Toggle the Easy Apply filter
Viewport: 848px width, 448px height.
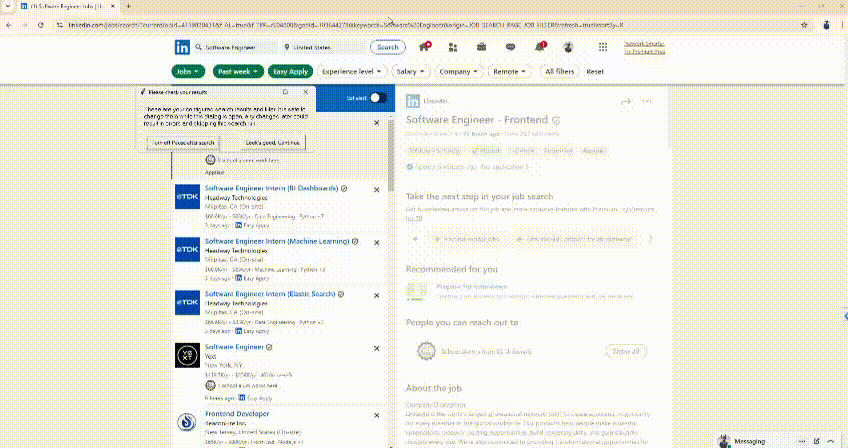(291, 72)
